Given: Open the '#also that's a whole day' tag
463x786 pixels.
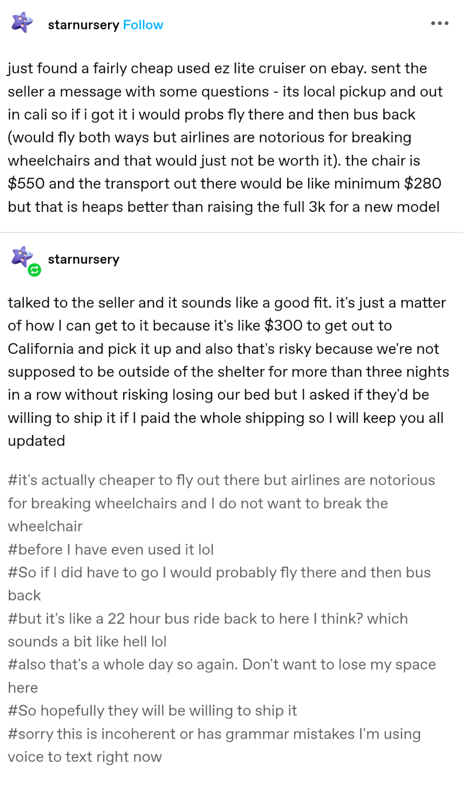Looking at the screenshot, I should coord(222,676).
